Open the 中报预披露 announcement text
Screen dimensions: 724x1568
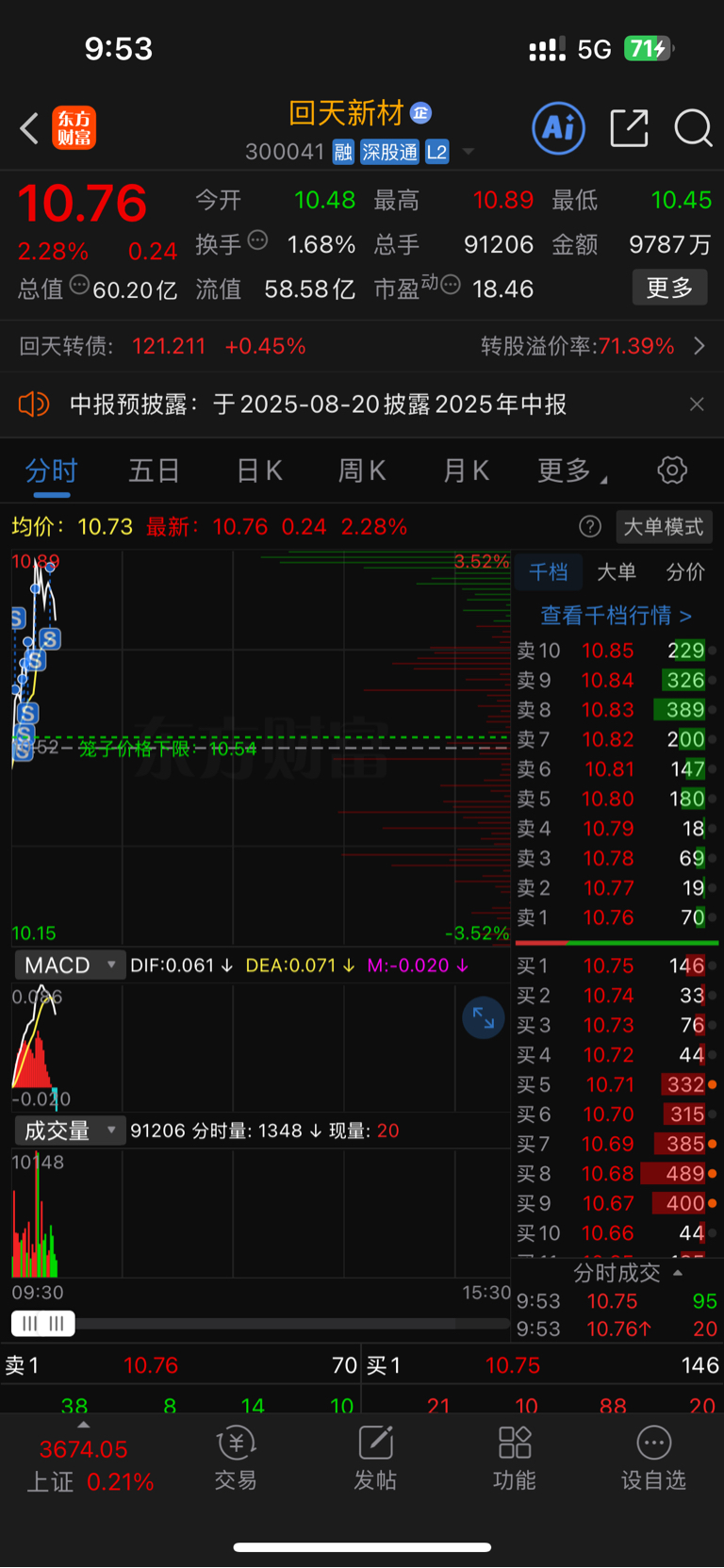click(x=319, y=404)
